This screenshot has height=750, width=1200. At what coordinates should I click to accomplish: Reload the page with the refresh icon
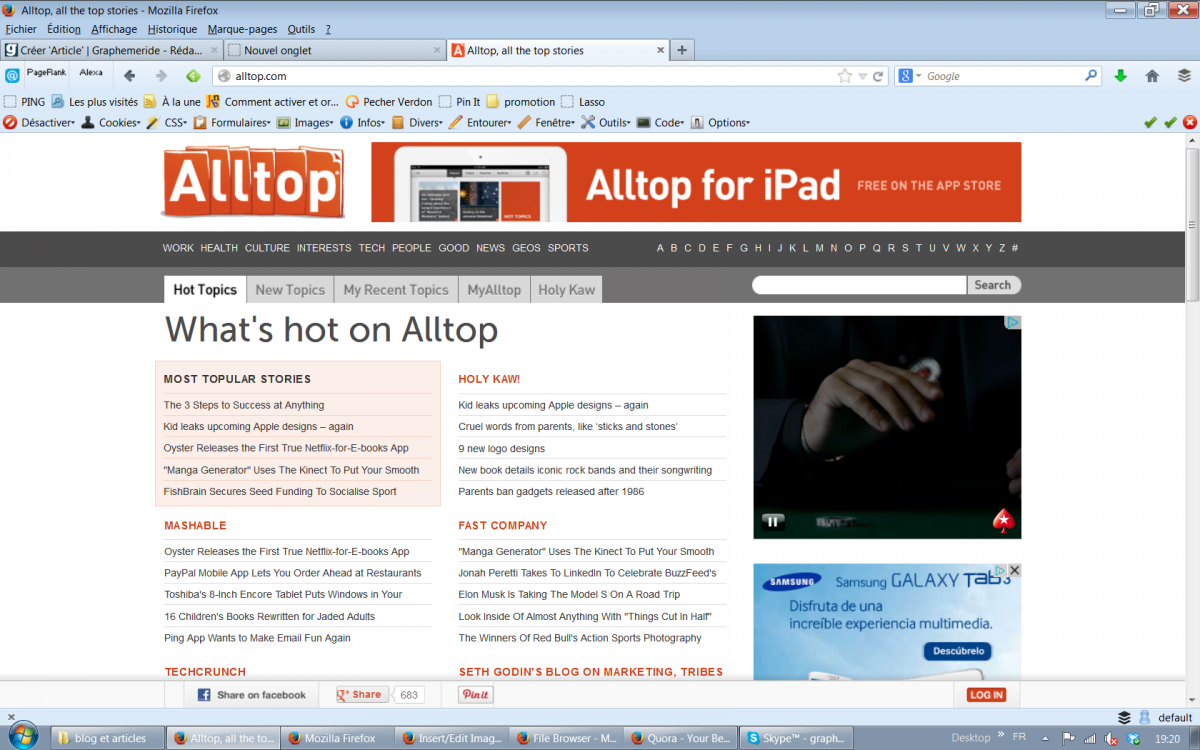tap(878, 76)
